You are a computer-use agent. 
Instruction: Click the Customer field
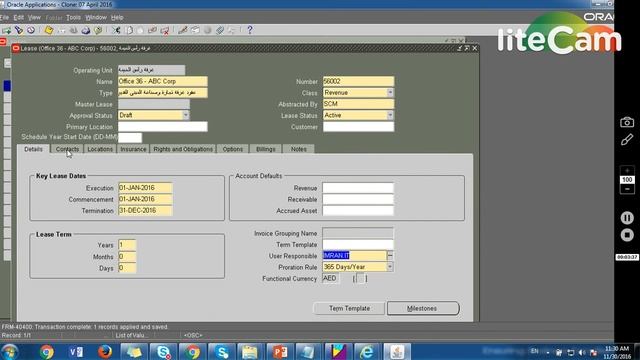click(x=358, y=127)
